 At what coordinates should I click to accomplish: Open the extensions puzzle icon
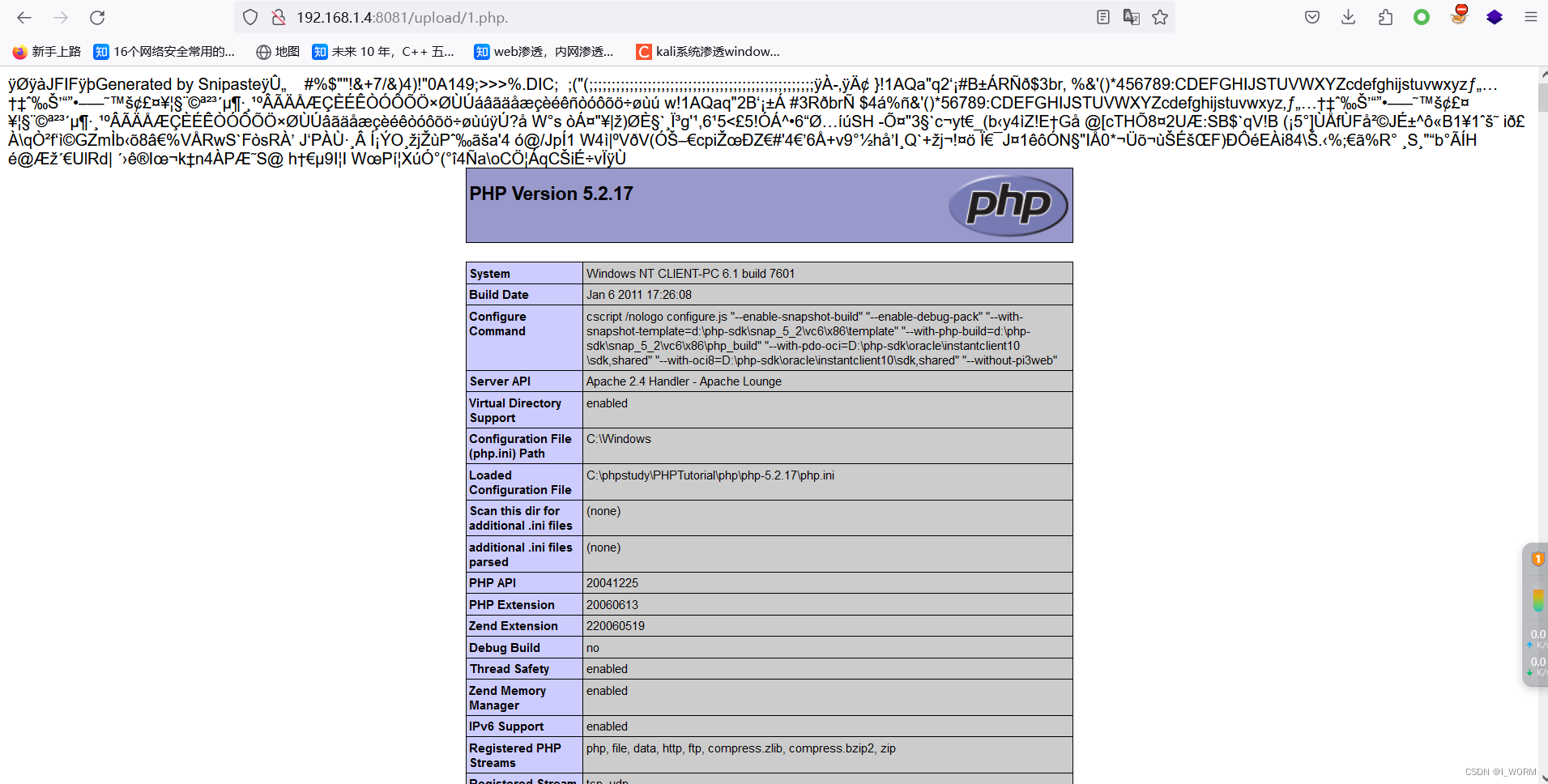[1385, 17]
